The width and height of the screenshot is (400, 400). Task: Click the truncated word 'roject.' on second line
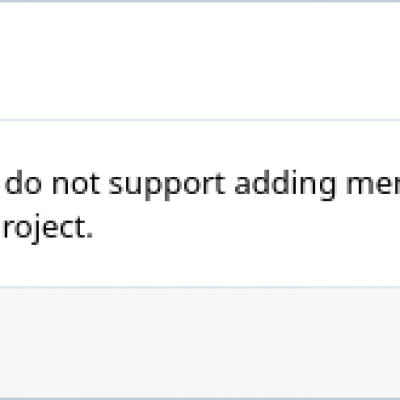coord(47,228)
